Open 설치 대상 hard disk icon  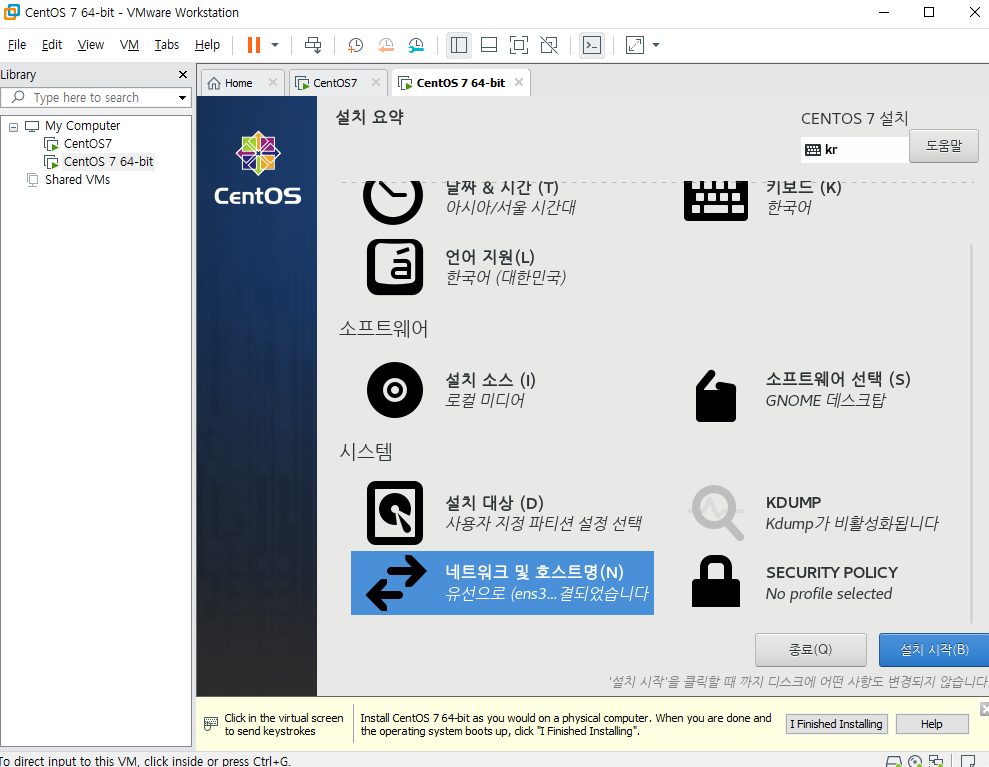(395, 513)
